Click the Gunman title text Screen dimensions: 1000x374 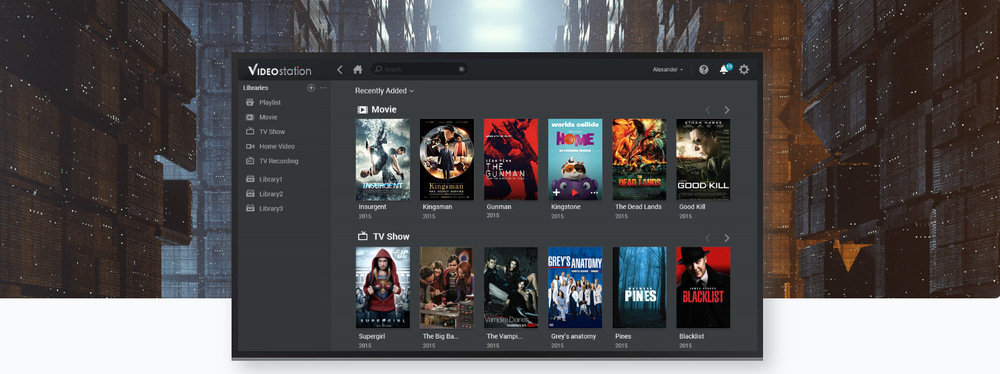click(499, 207)
